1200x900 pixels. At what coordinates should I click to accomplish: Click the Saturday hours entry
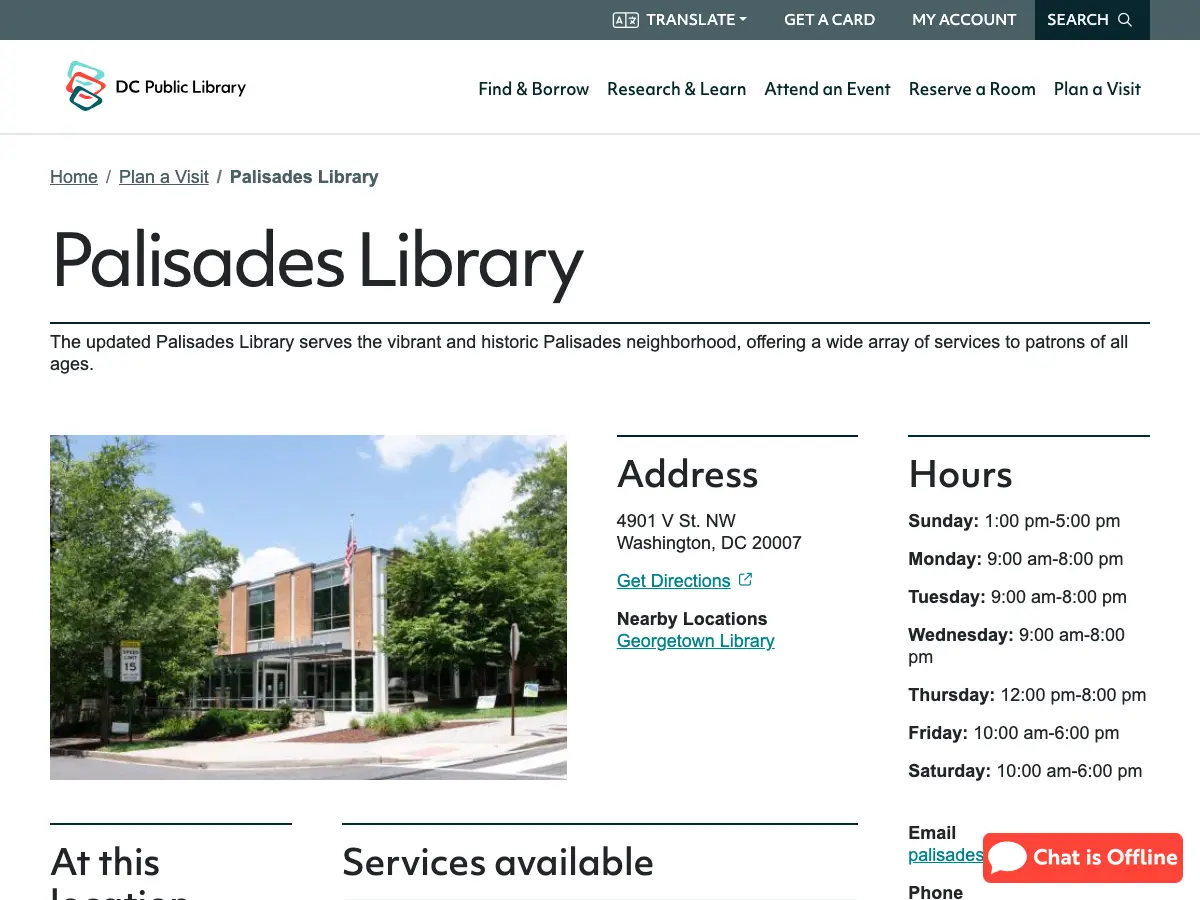[1025, 771]
